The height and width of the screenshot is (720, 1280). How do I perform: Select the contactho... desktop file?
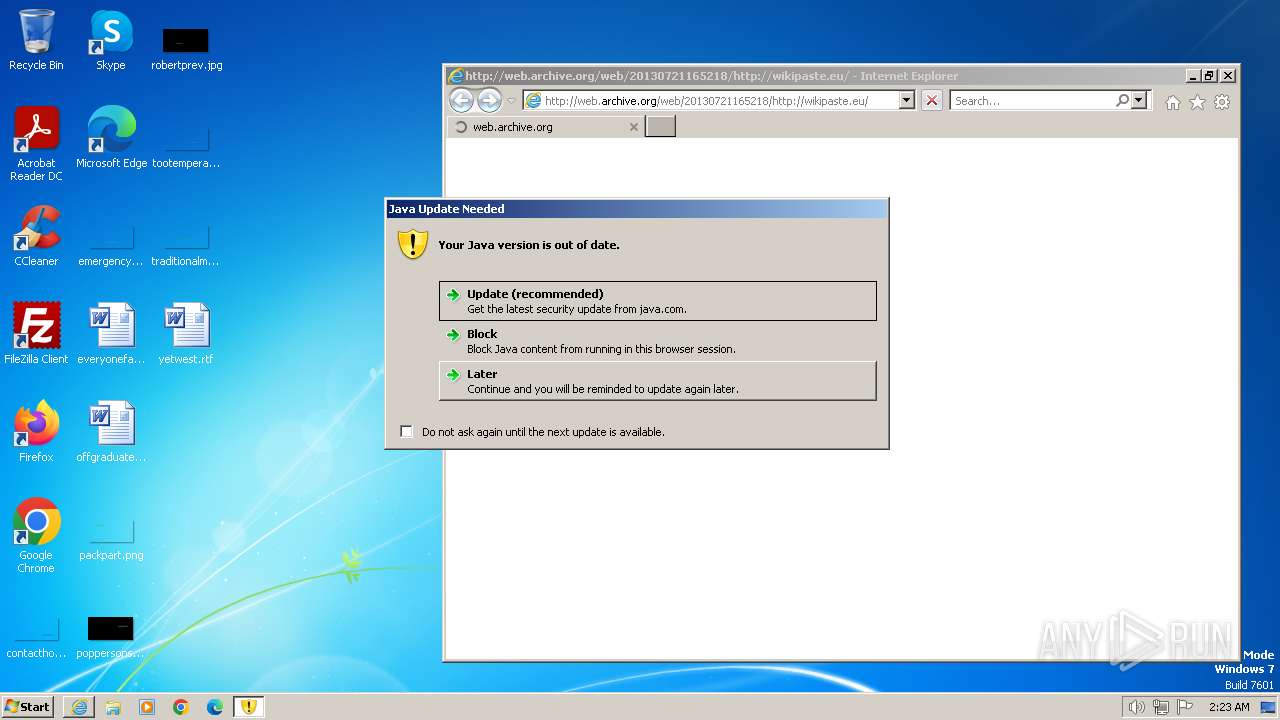click(x=36, y=637)
